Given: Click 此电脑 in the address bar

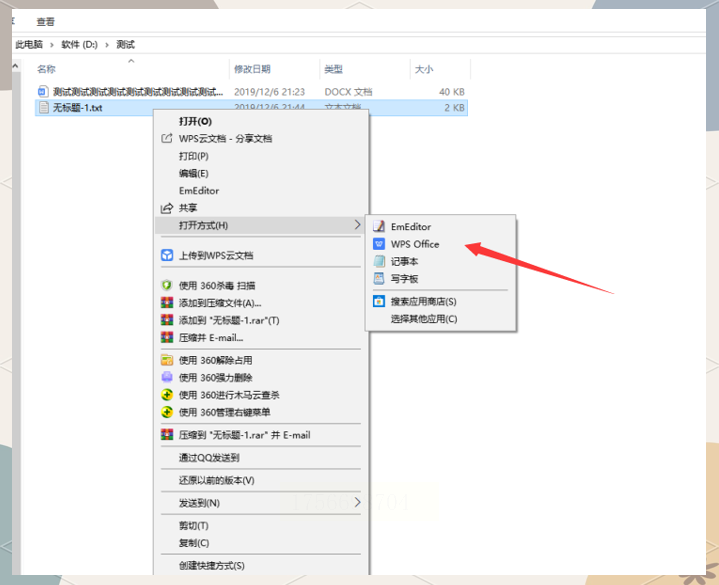Looking at the screenshot, I should click(29, 44).
